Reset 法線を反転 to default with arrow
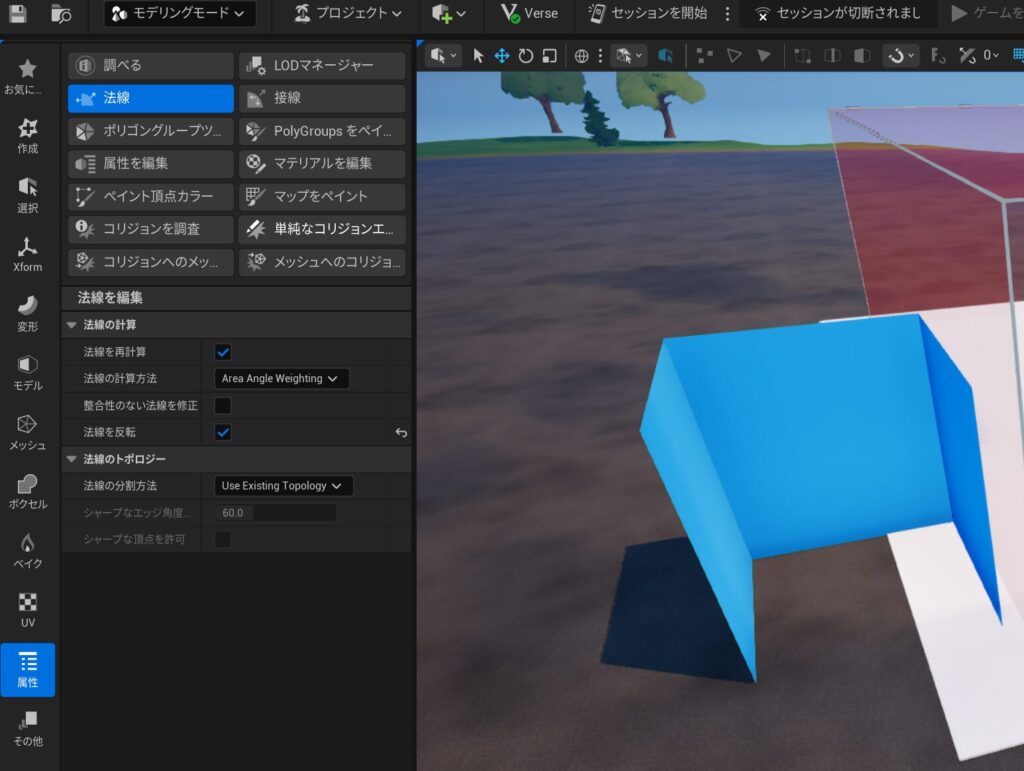 pyautogui.click(x=401, y=433)
